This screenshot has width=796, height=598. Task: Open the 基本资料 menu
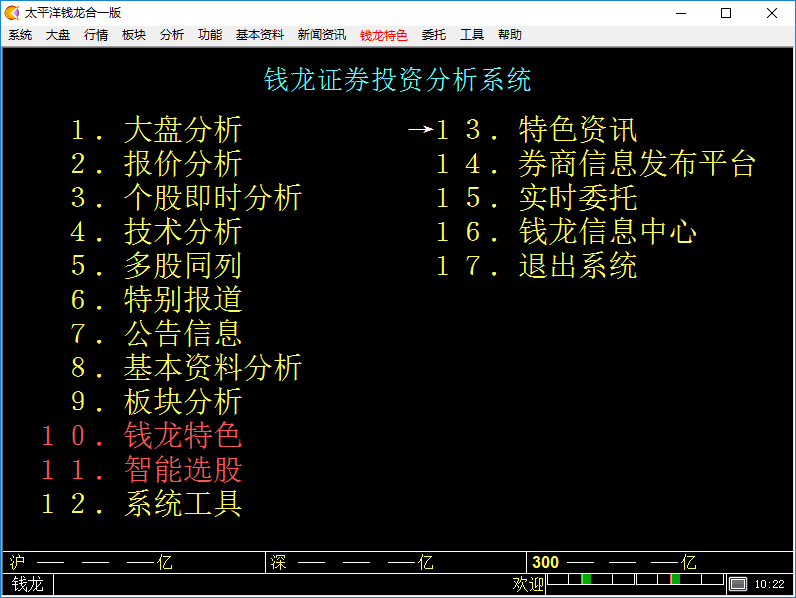pyautogui.click(x=260, y=35)
